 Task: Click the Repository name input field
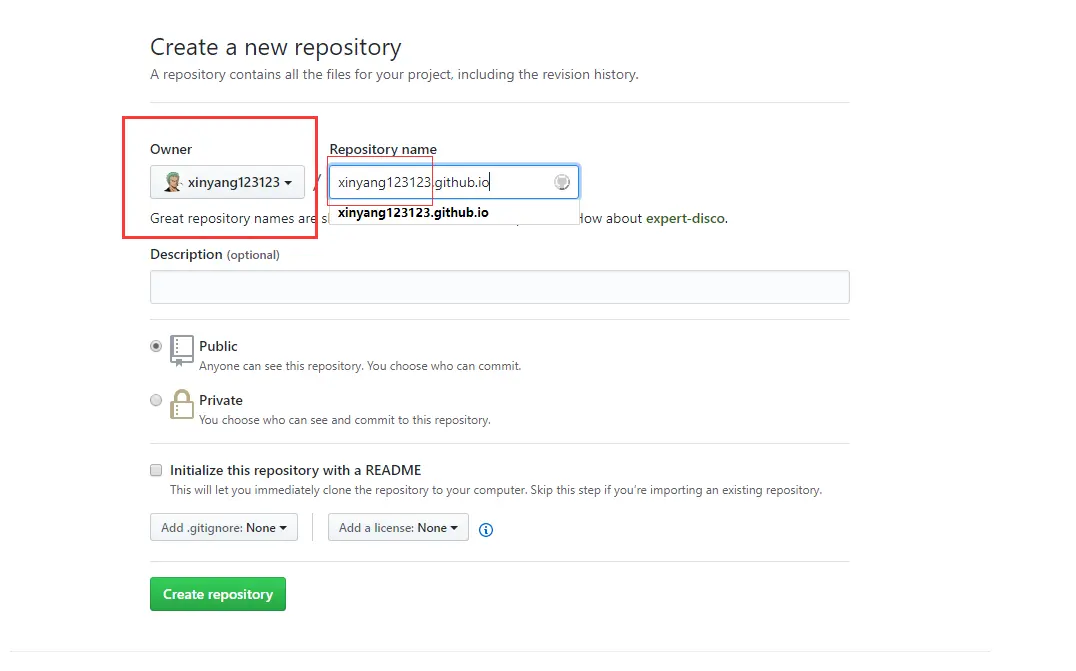pyautogui.click(x=454, y=182)
